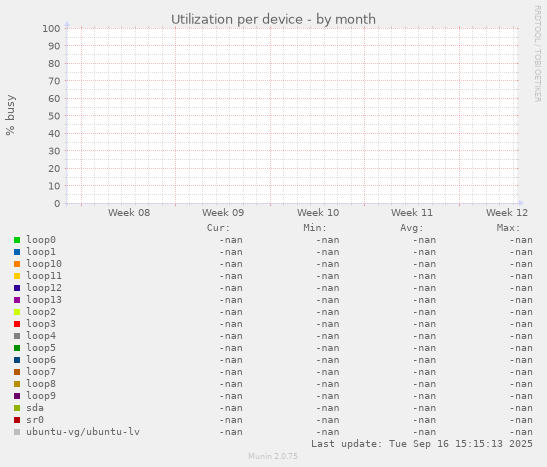Viewport: 547px width, 467px height.
Task: Click the Week 10 axis label
Action: point(318,213)
